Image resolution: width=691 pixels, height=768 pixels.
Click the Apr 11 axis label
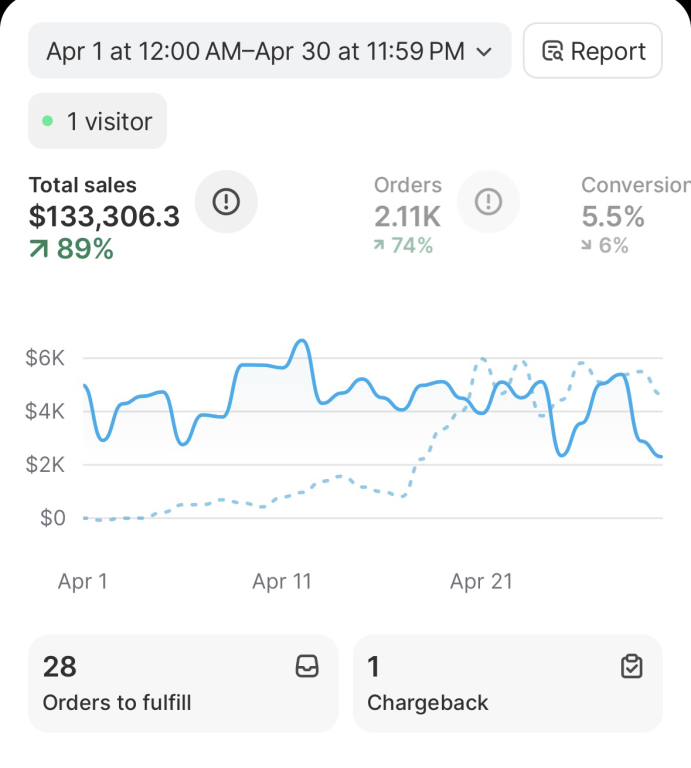[282, 581]
